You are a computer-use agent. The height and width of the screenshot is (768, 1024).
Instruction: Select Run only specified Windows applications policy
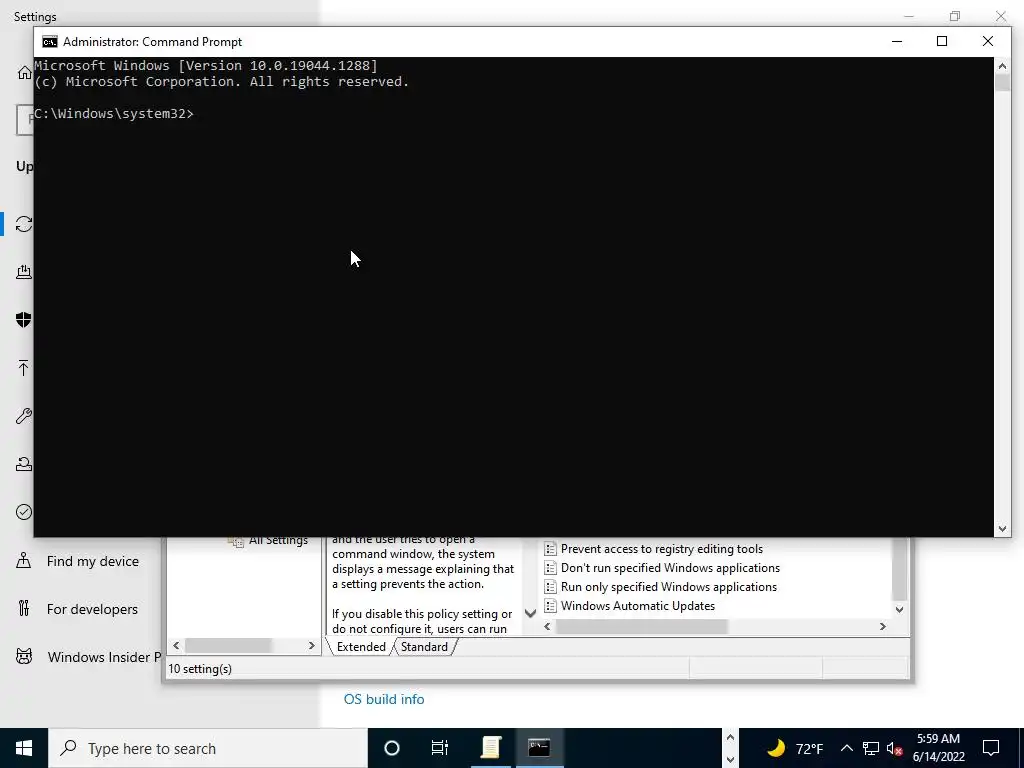pos(669,587)
